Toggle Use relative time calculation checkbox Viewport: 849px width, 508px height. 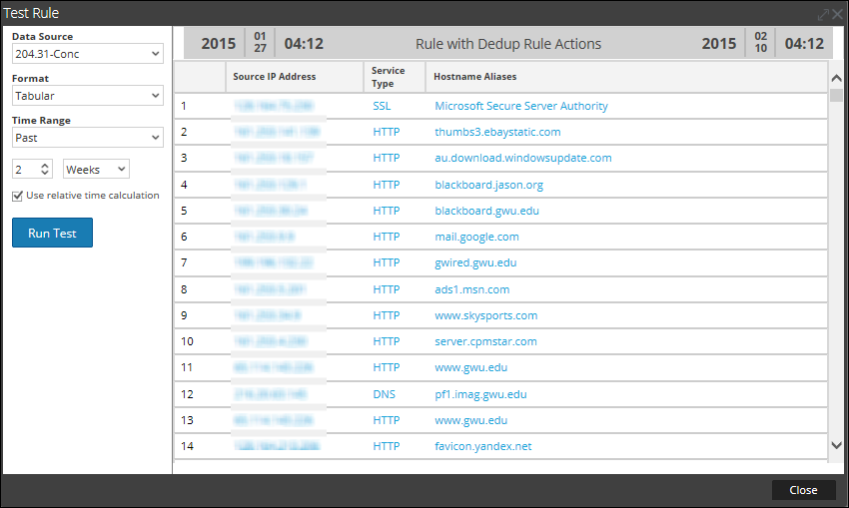click(x=18, y=196)
